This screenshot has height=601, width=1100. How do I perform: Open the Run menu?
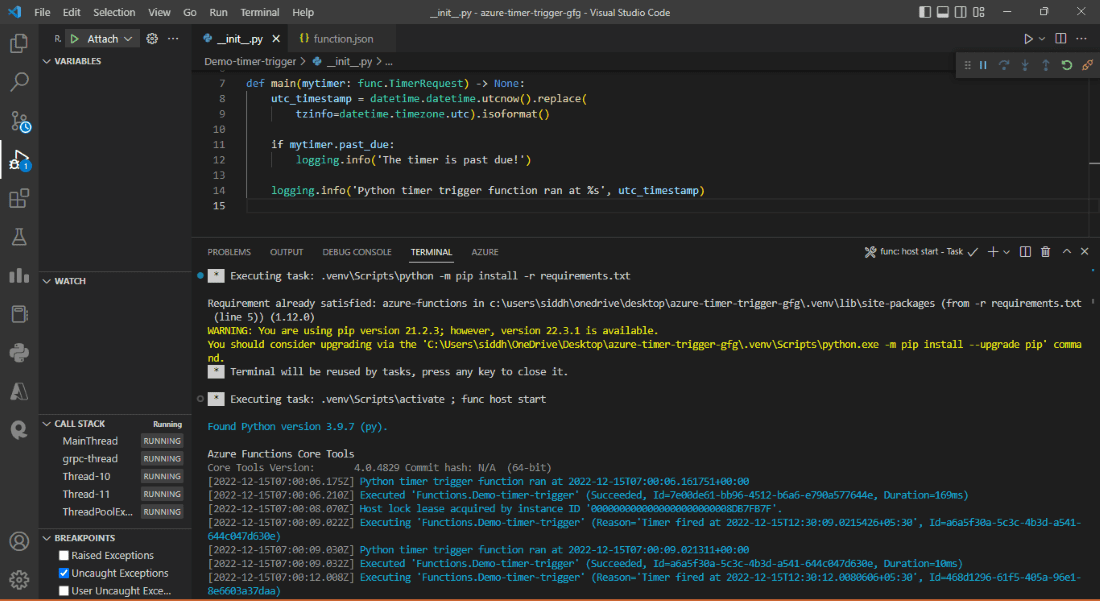[x=218, y=12]
